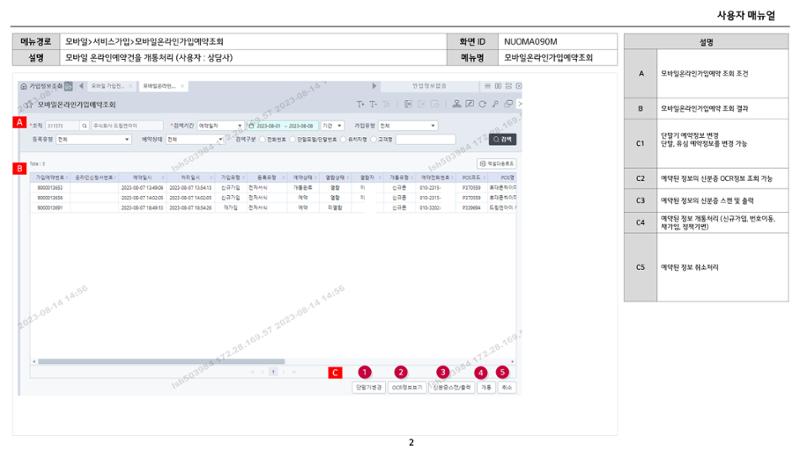Go to page 1 in pagination
800x450 pixels.
tap(273, 372)
